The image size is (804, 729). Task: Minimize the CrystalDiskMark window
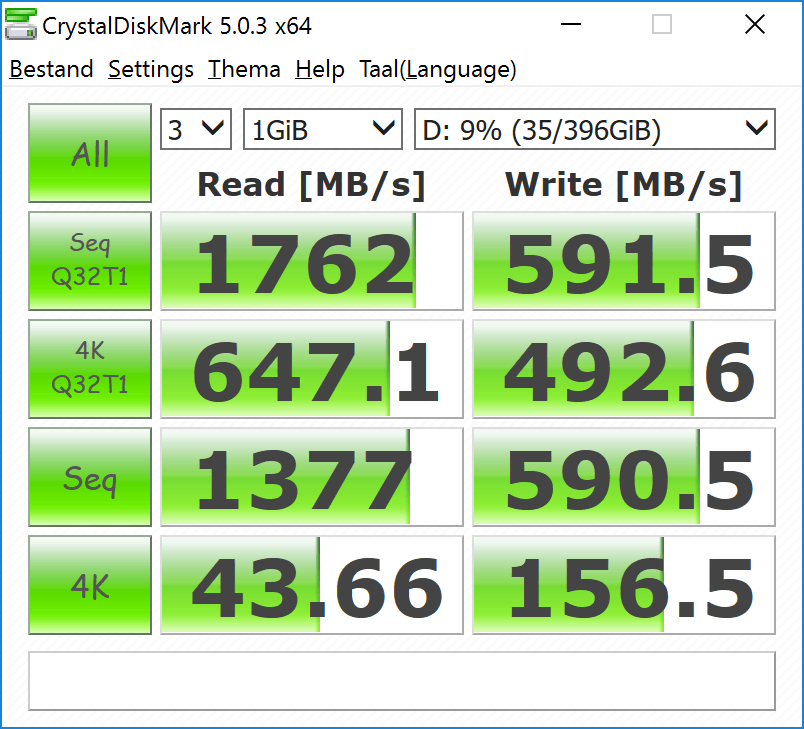coord(571,24)
